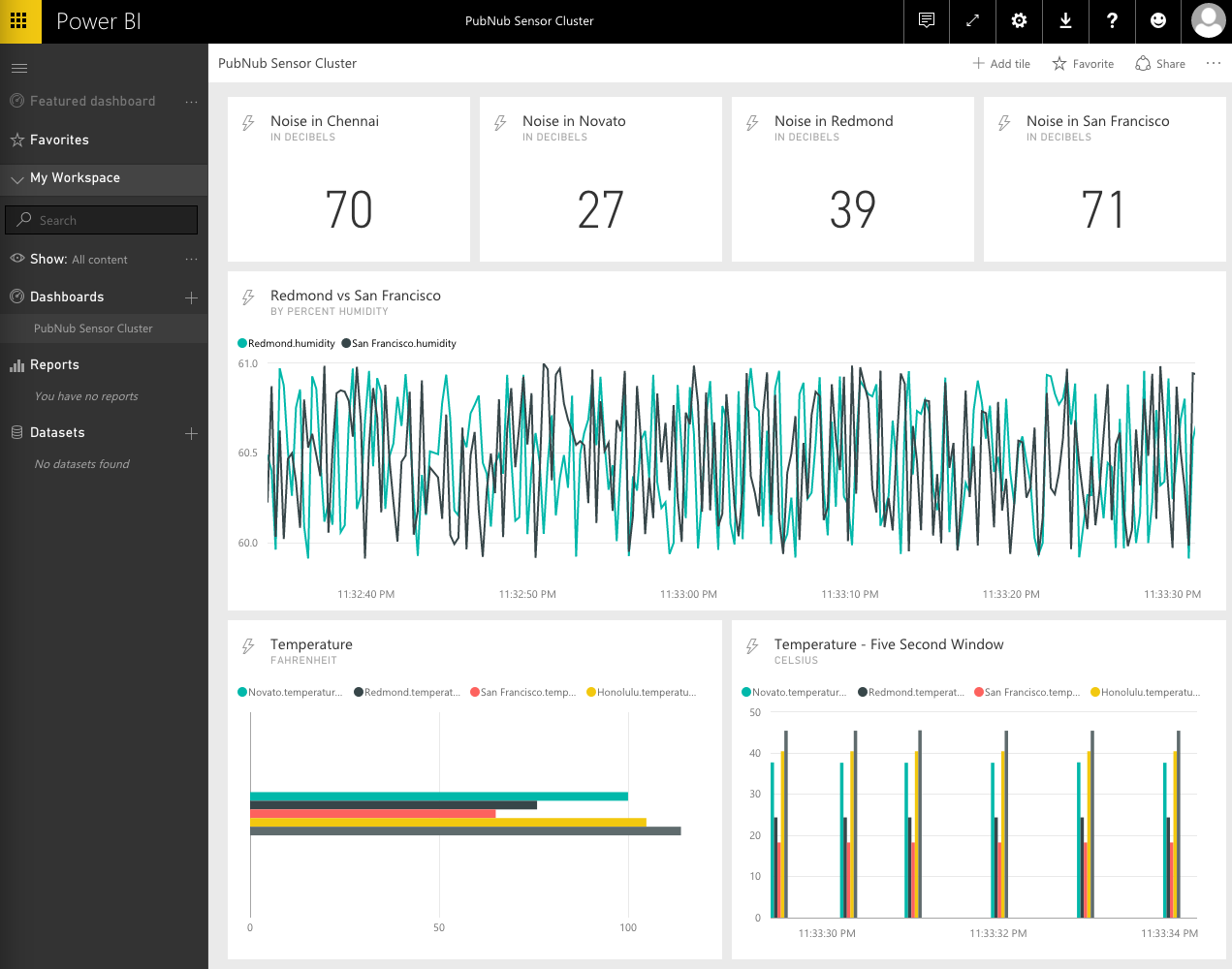Open the app launcher grid icon
The width and height of the screenshot is (1232, 969).
[x=19, y=21]
